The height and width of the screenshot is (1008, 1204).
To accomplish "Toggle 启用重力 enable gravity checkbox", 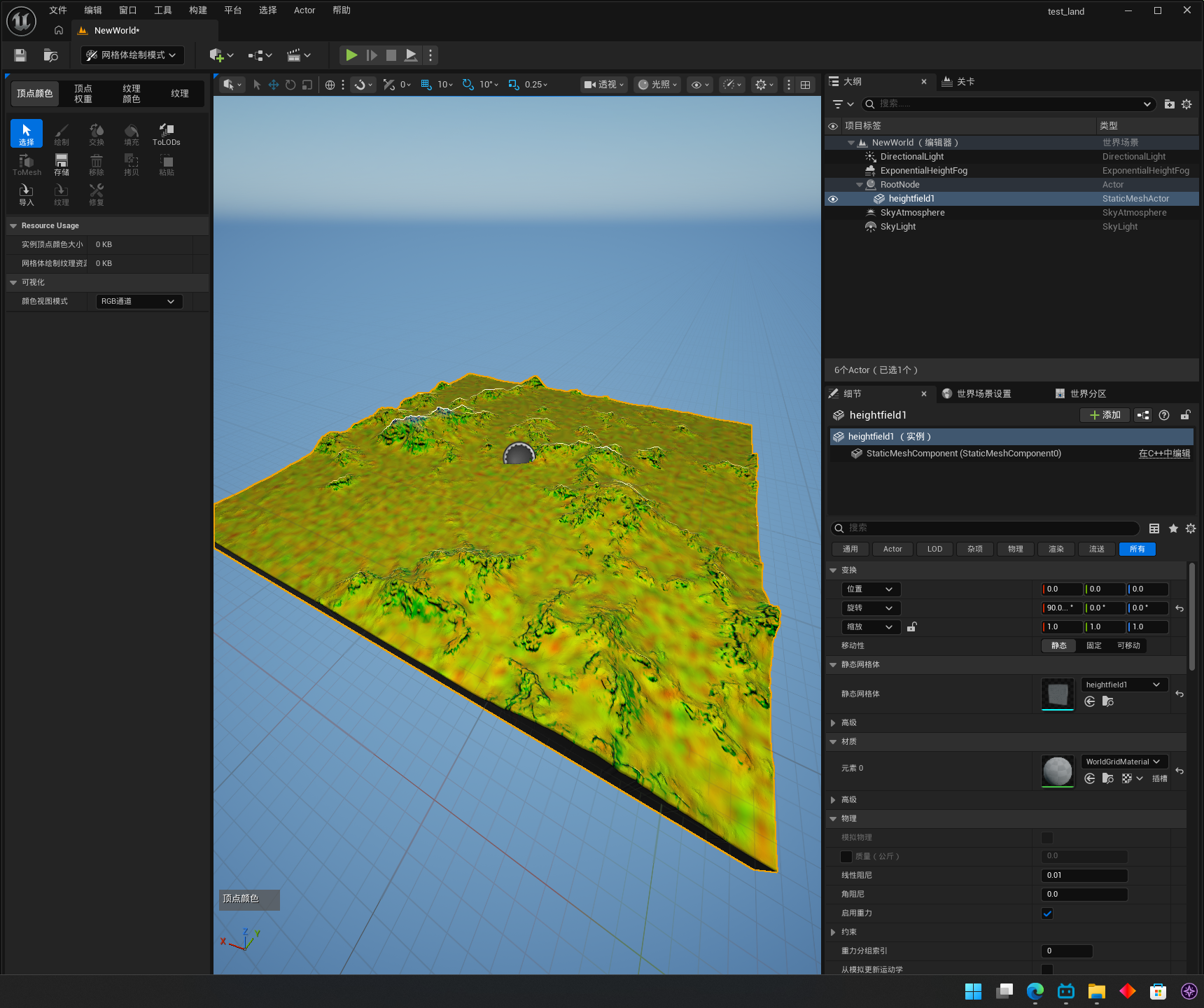I will (1047, 913).
